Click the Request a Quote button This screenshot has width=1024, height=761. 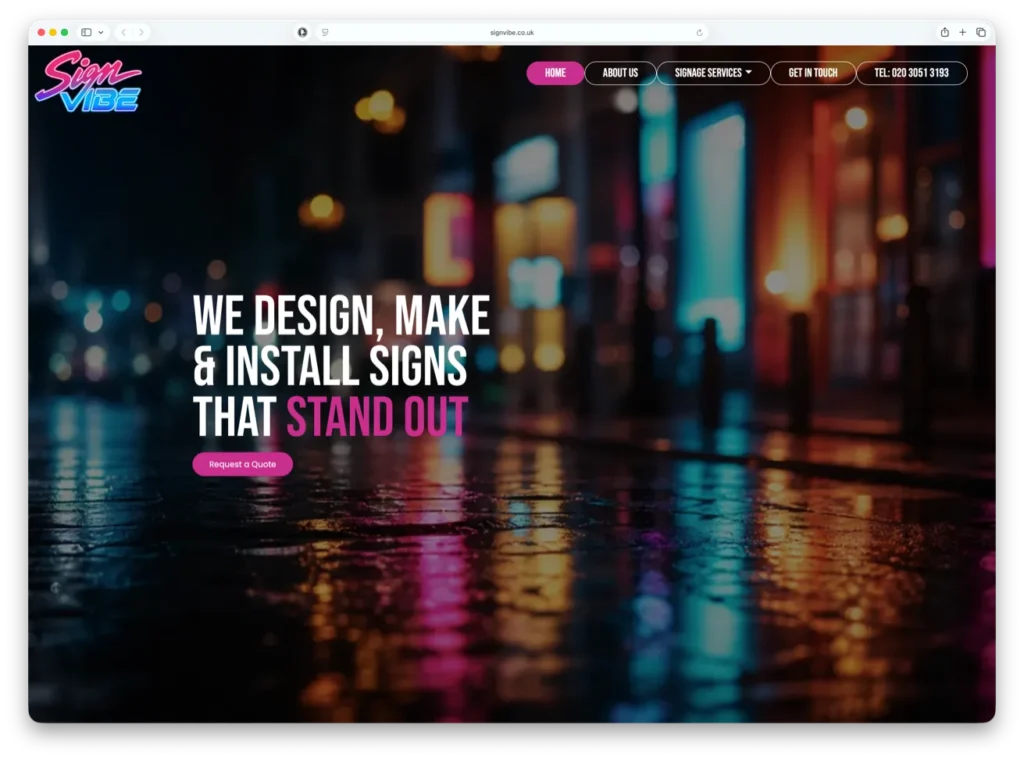(x=242, y=464)
